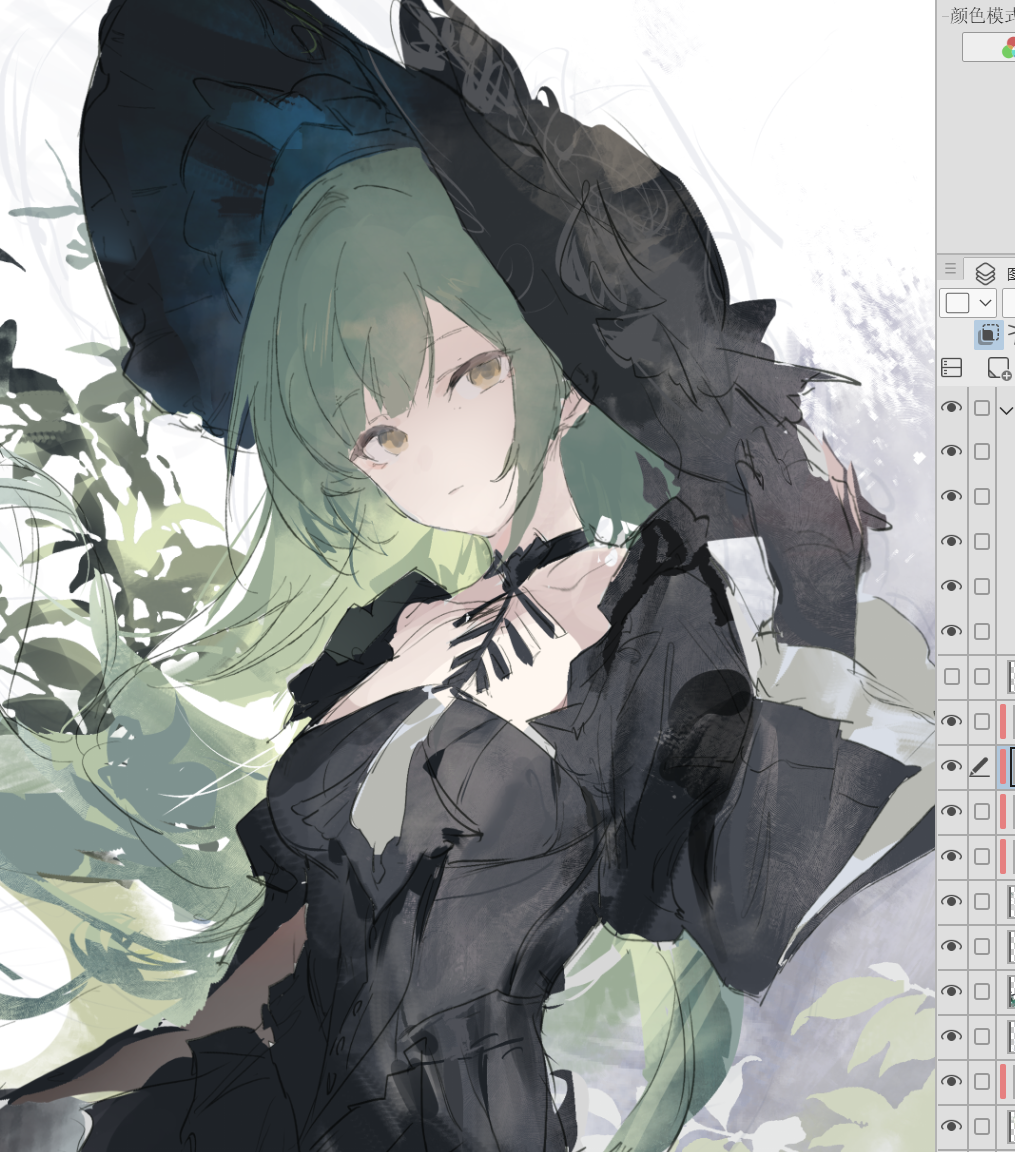
Task: Open the layer palette color dropdown
Action: point(968,303)
